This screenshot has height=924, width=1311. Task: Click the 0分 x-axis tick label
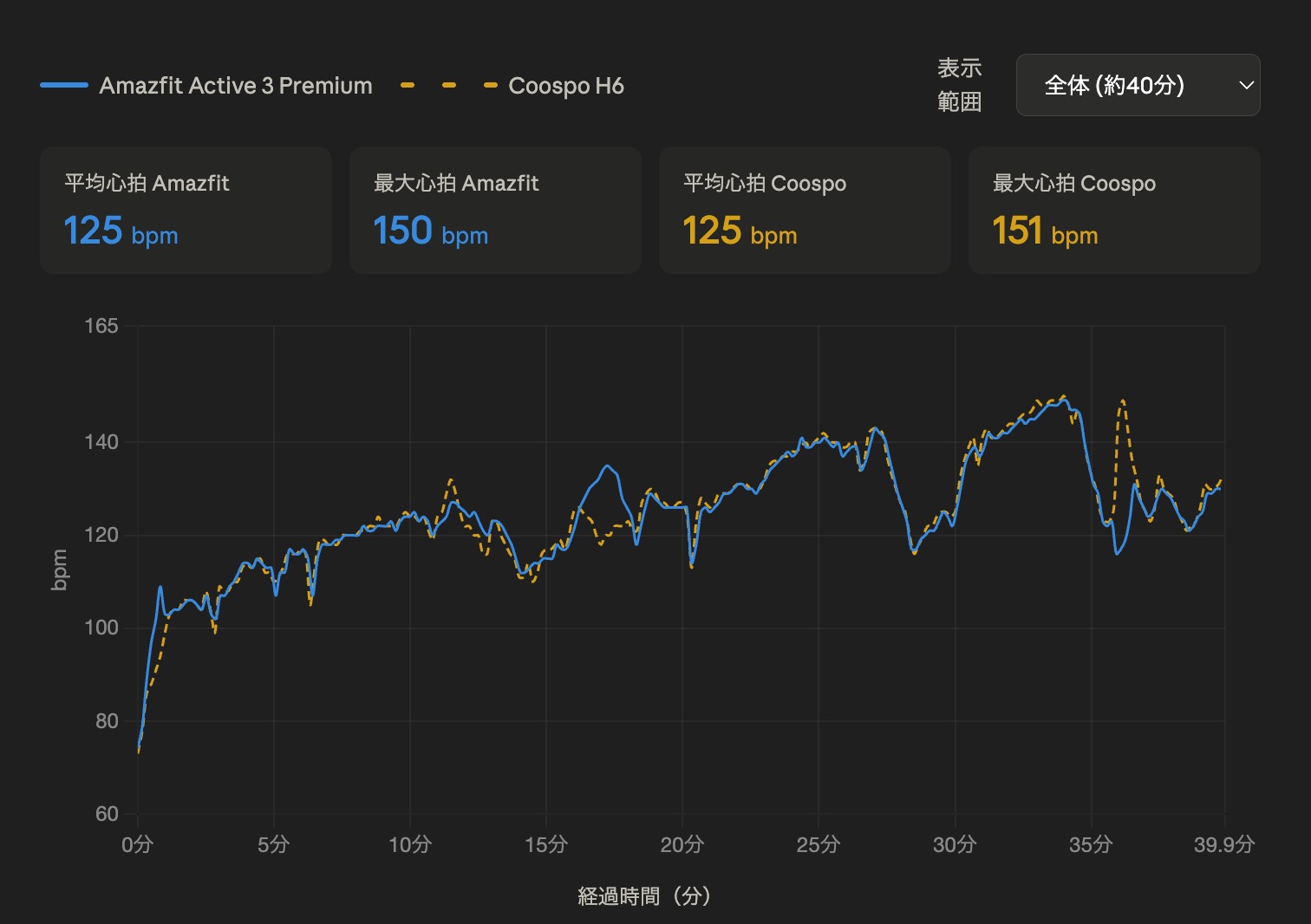[138, 844]
